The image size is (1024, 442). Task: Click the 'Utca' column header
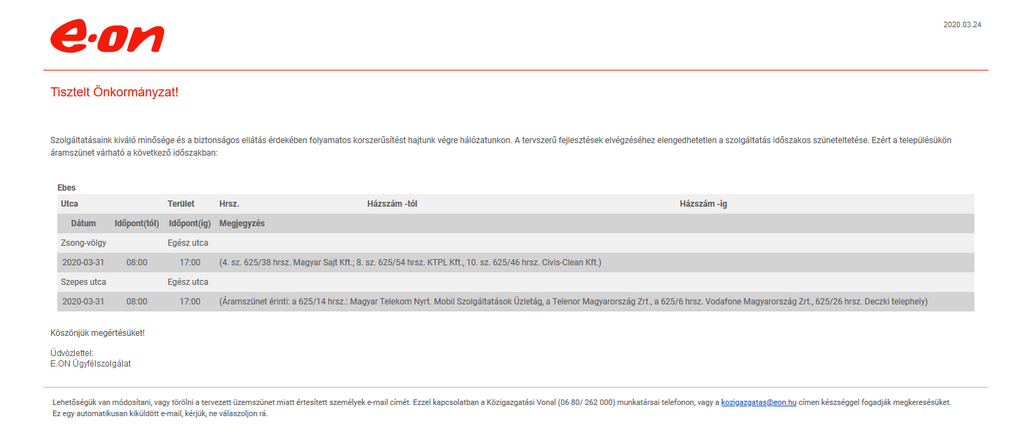pos(69,204)
